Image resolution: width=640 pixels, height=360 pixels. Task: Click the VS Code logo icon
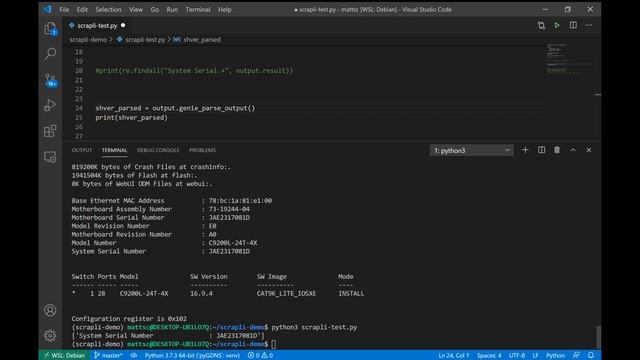48,9
